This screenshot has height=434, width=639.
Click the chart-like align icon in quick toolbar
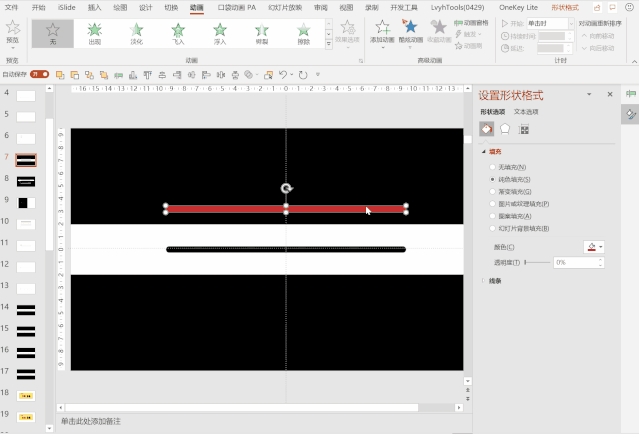pyautogui.click(x=133, y=75)
